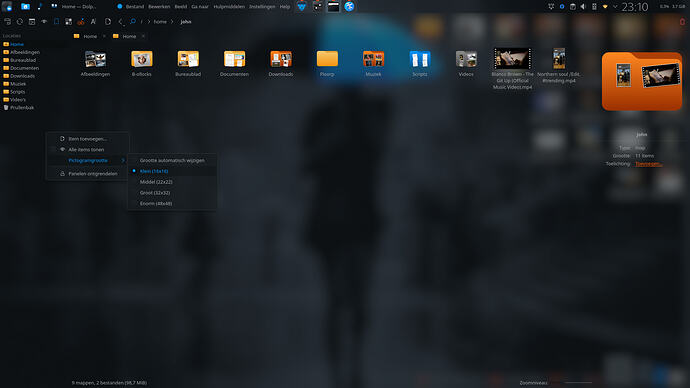Open the Scripts folder in file view
The width and height of the screenshot is (690, 388).
tap(419, 59)
